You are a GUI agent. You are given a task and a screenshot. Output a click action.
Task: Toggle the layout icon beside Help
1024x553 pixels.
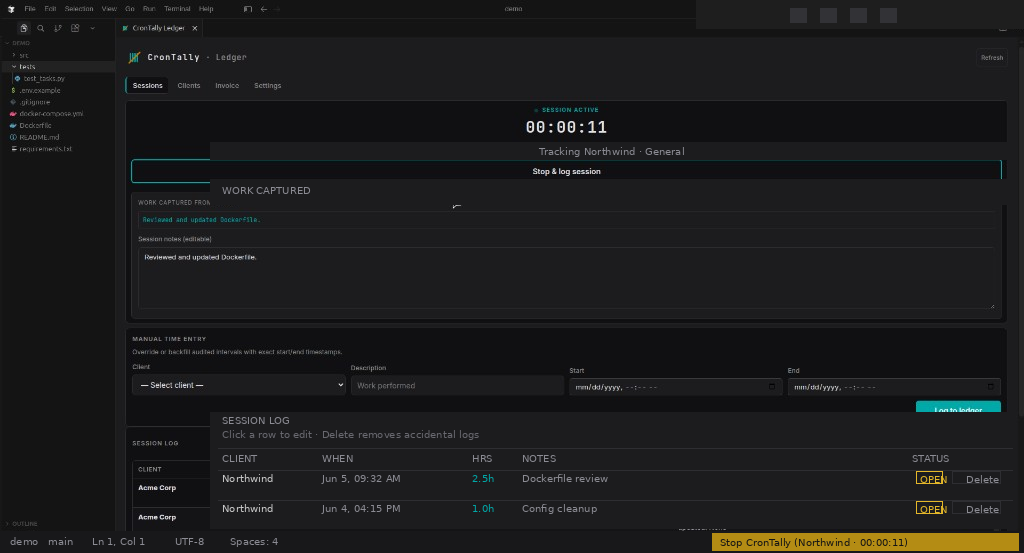248,9
